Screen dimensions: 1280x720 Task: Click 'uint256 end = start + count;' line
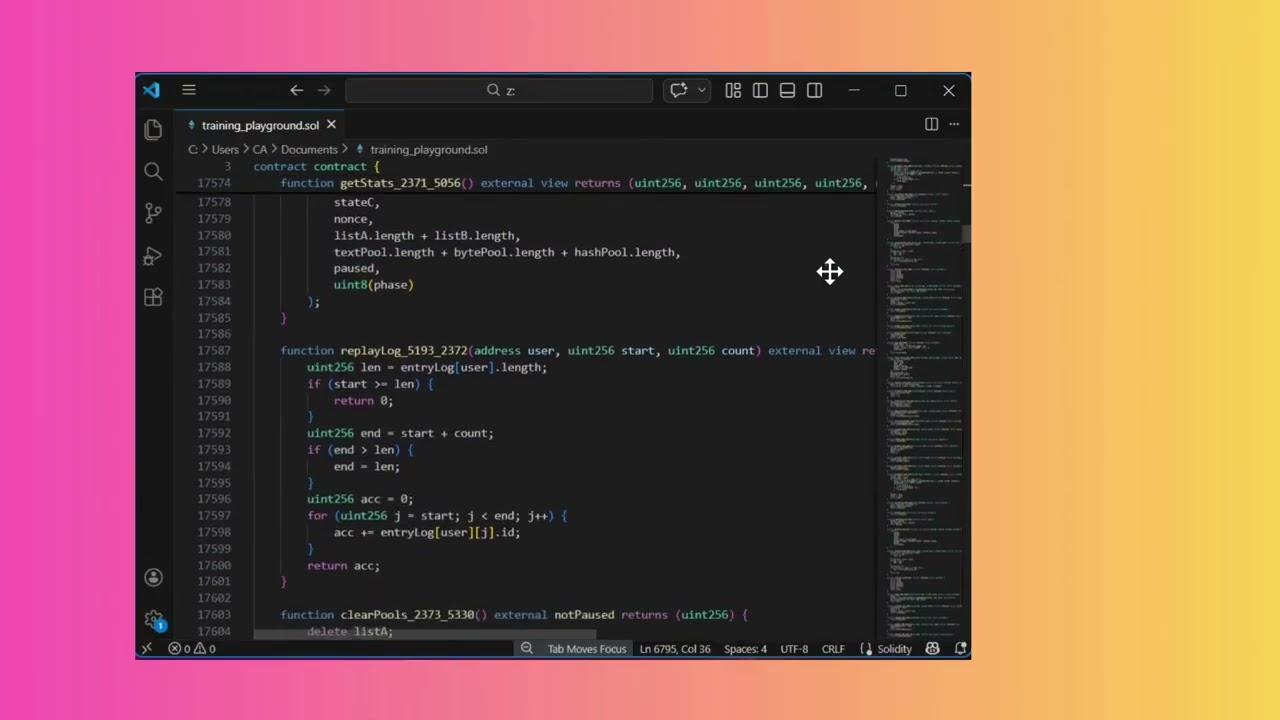(x=400, y=433)
